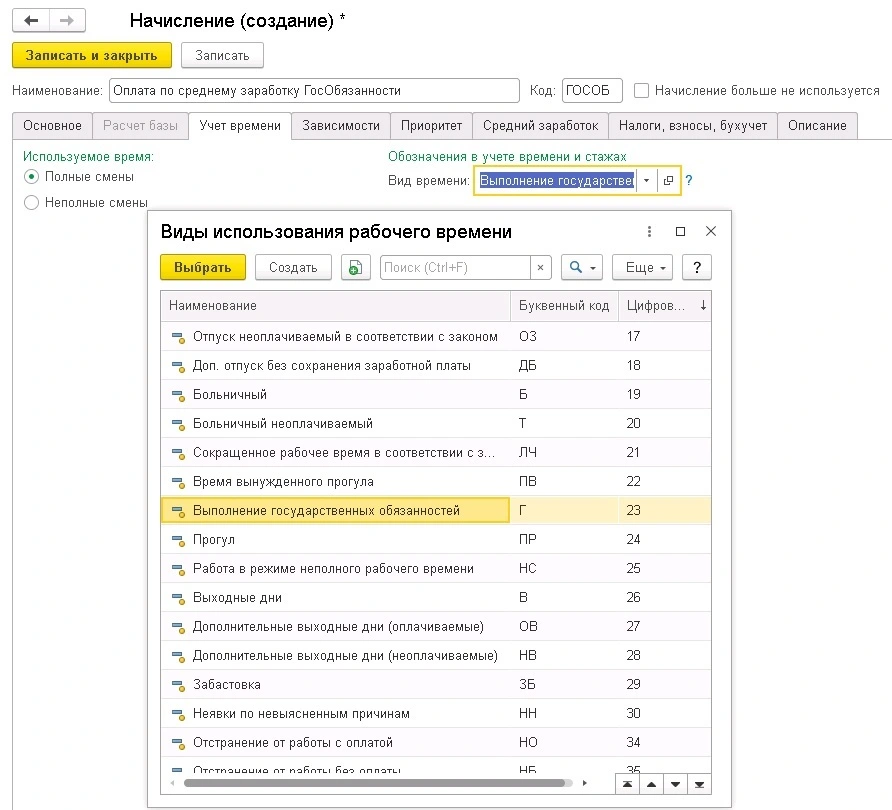Click the back navigation arrow
This screenshot has width=892, height=810.
click(31, 20)
